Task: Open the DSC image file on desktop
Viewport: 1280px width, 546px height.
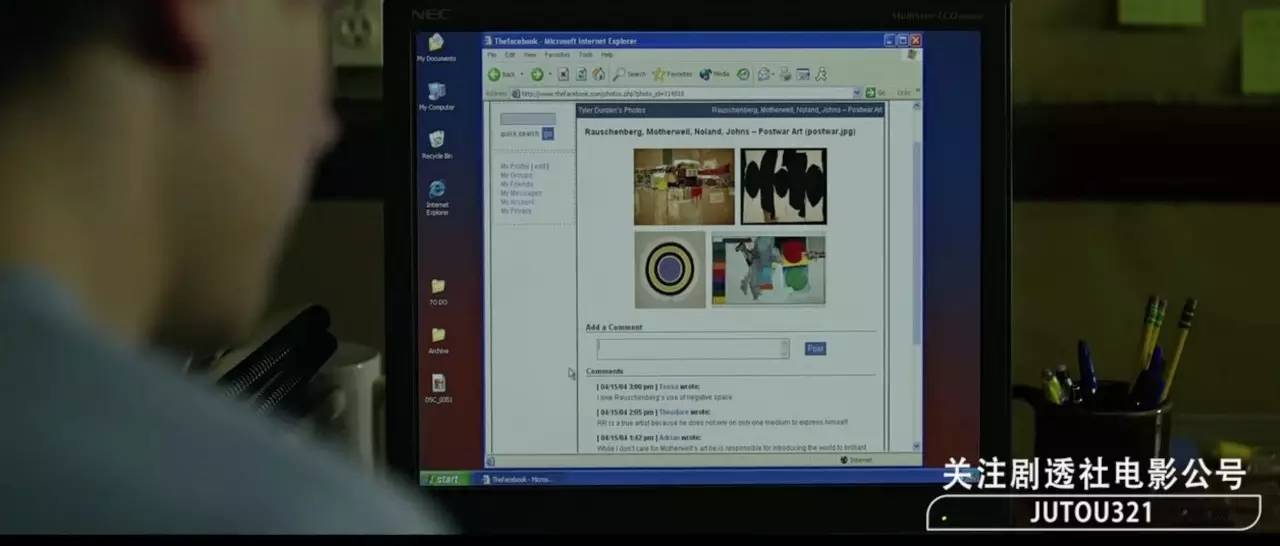Action: pos(438,388)
